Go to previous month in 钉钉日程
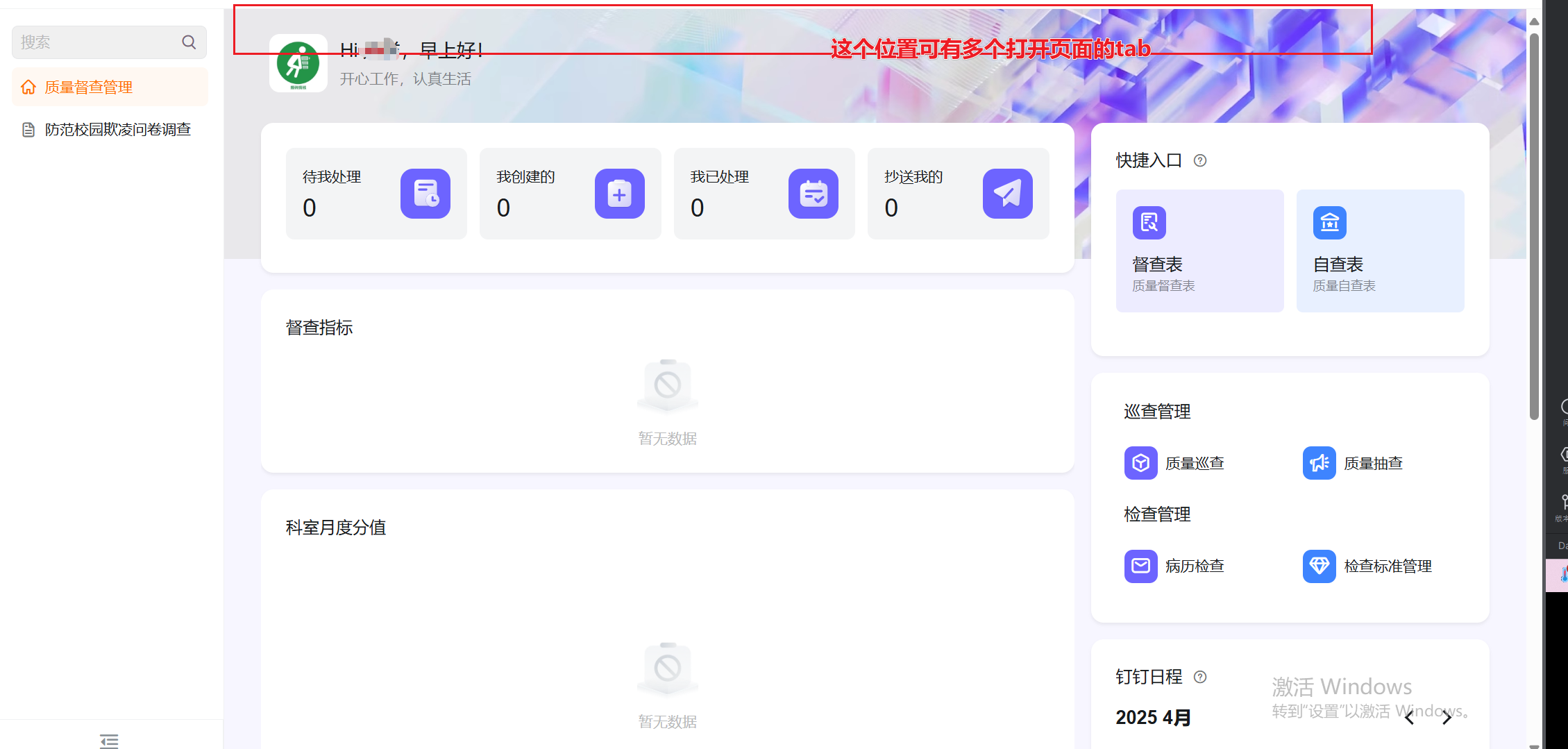Viewport: 1568px width, 749px height. coord(1409,718)
